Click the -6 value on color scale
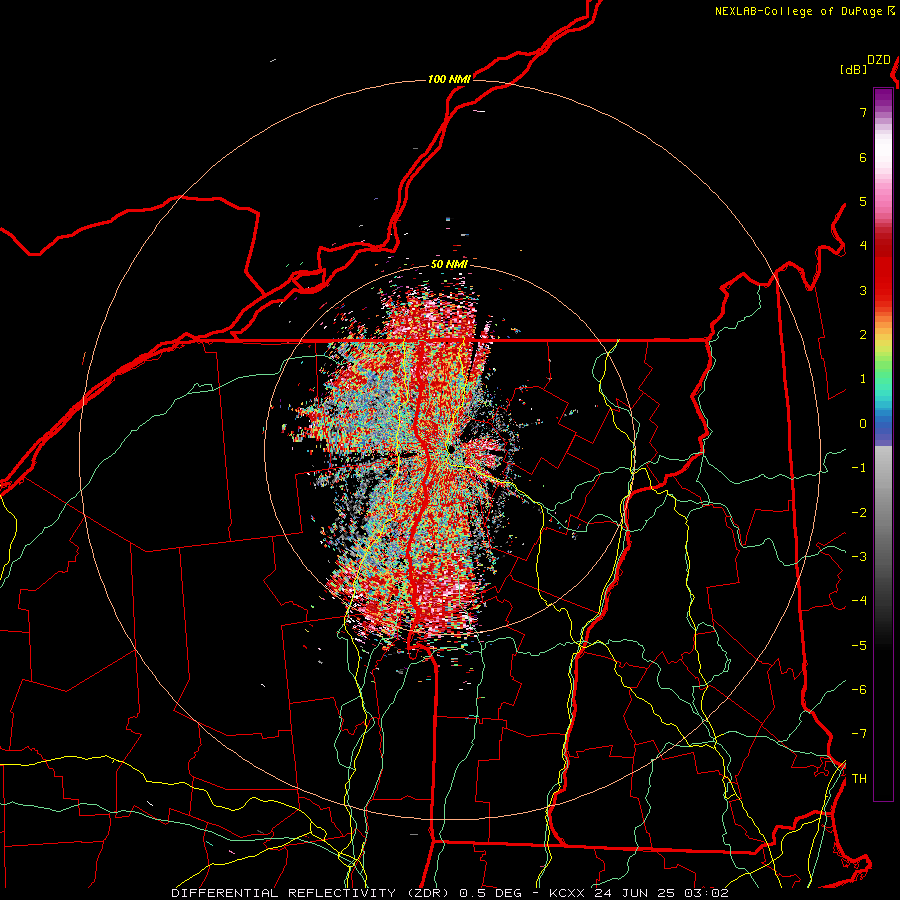The width and height of the screenshot is (900, 900). click(x=859, y=690)
